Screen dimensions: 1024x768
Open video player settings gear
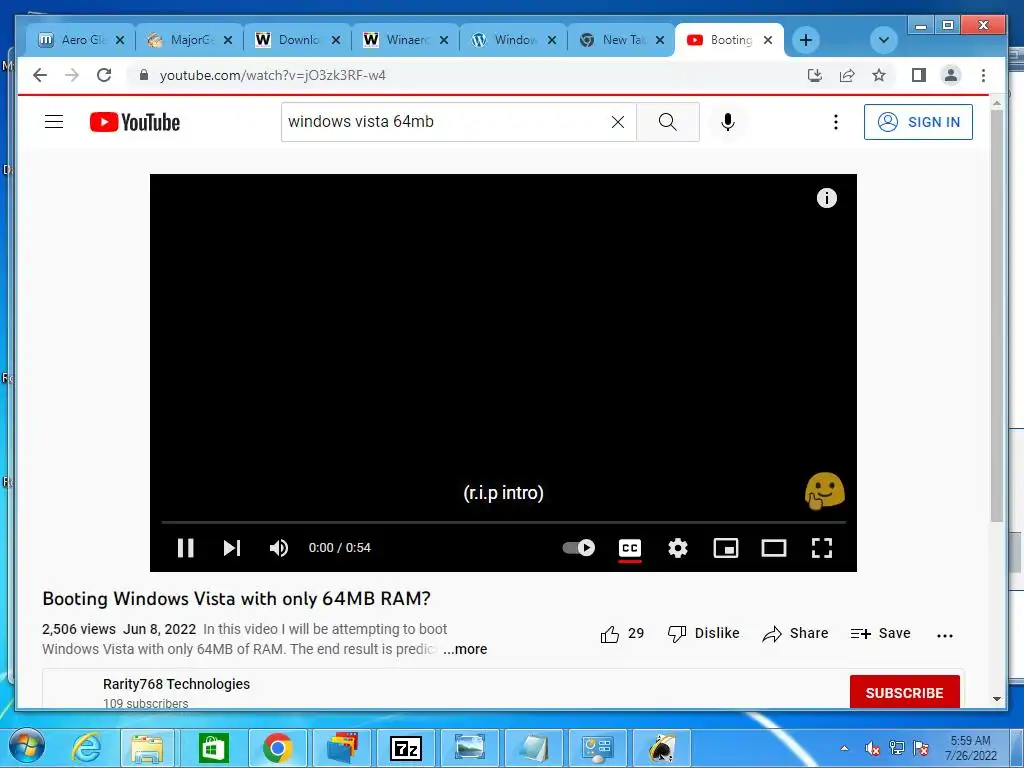(678, 547)
